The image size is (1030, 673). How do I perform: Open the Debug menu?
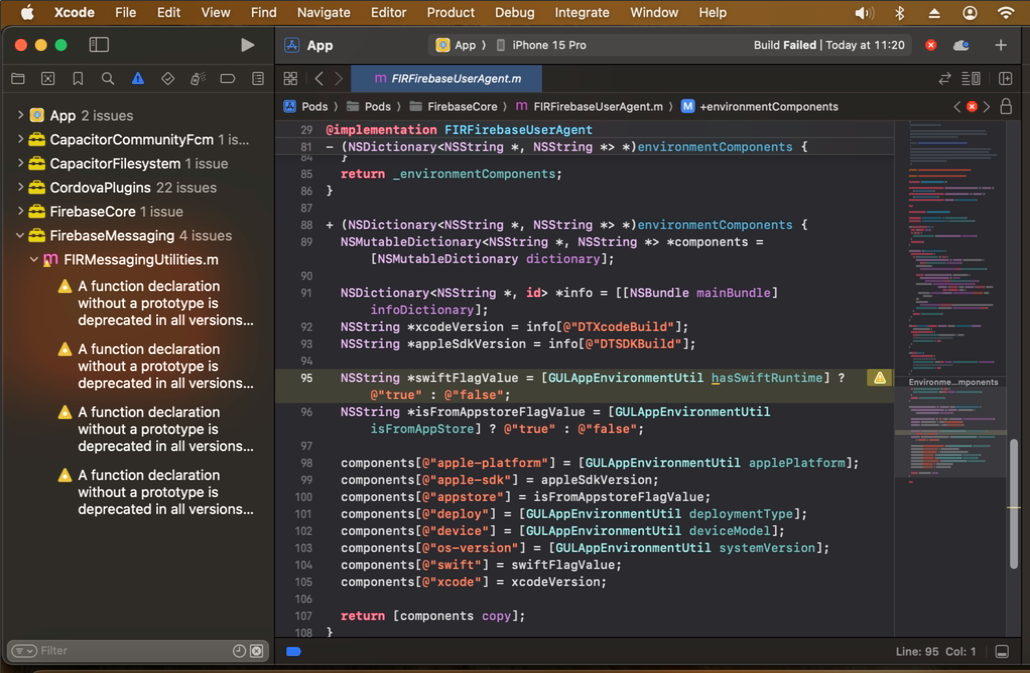514,12
